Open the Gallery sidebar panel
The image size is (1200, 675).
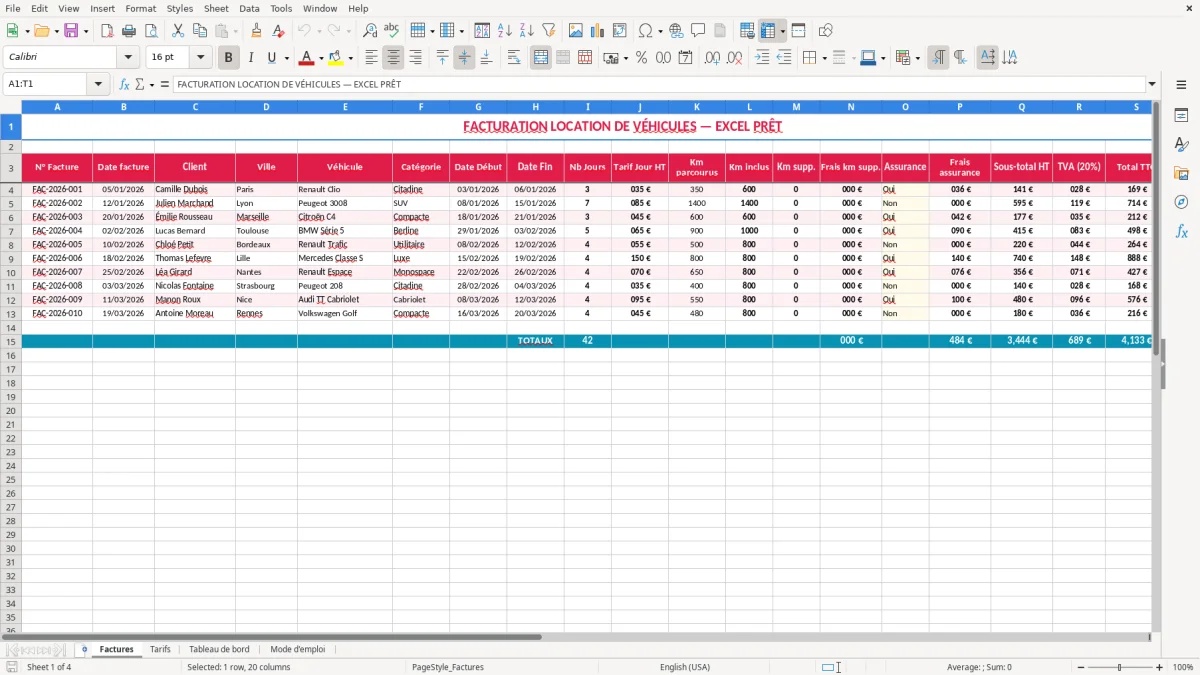coord(1181,174)
